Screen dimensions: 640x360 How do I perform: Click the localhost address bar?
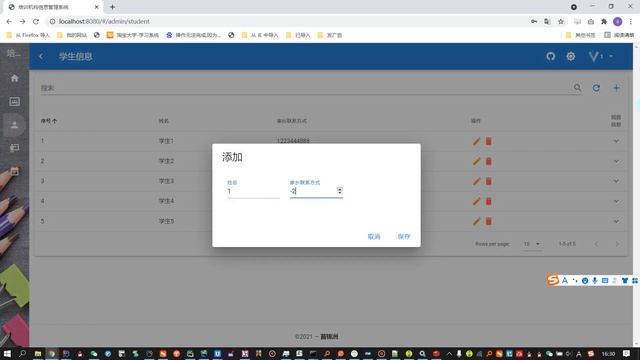286,21
